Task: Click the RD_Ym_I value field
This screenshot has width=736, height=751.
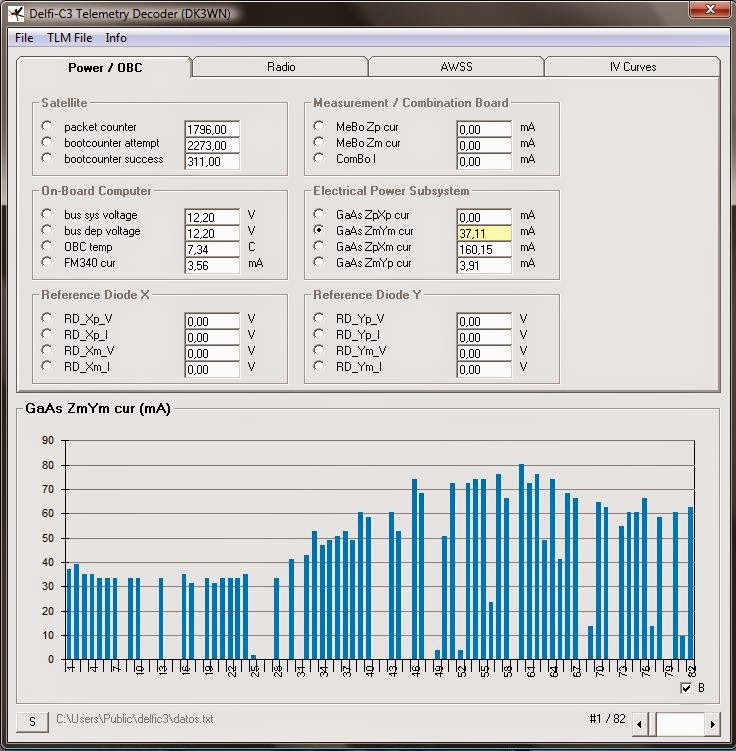Action: [484, 369]
